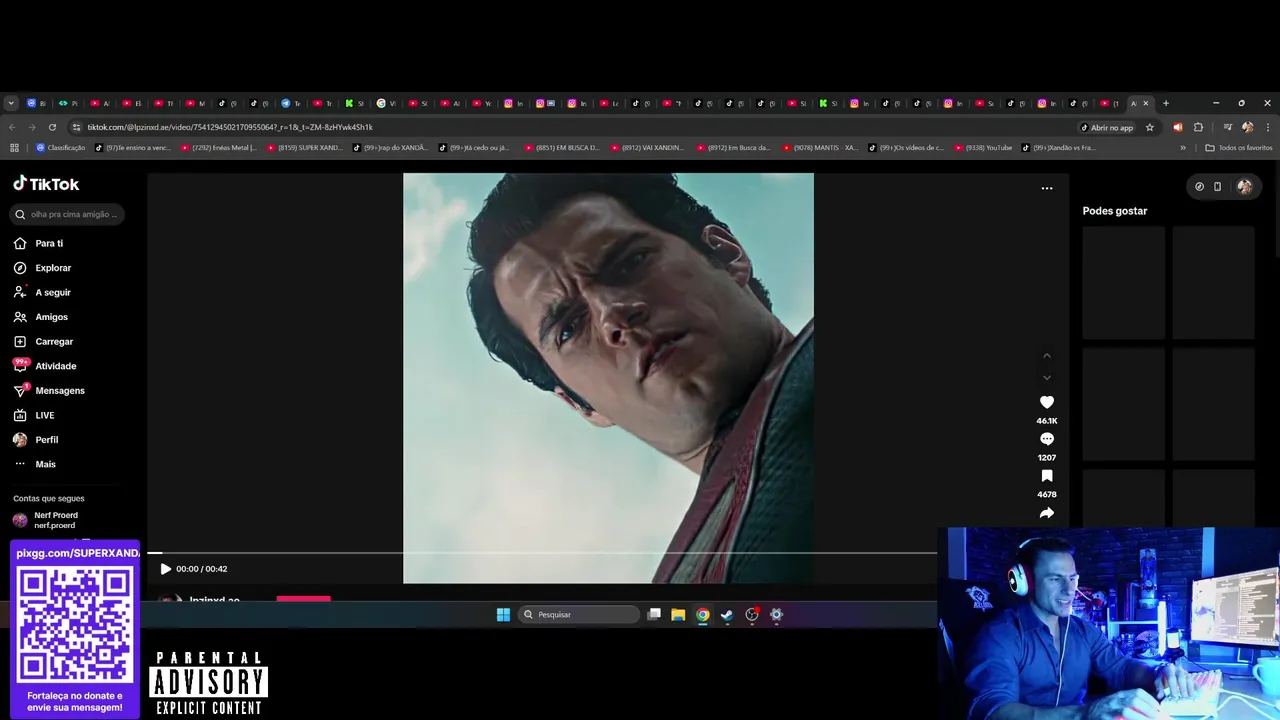Image resolution: width=1280 pixels, height=720 pixels.
Task: Open the settings gear on the taskbar
Action: [x=776, y=615]
